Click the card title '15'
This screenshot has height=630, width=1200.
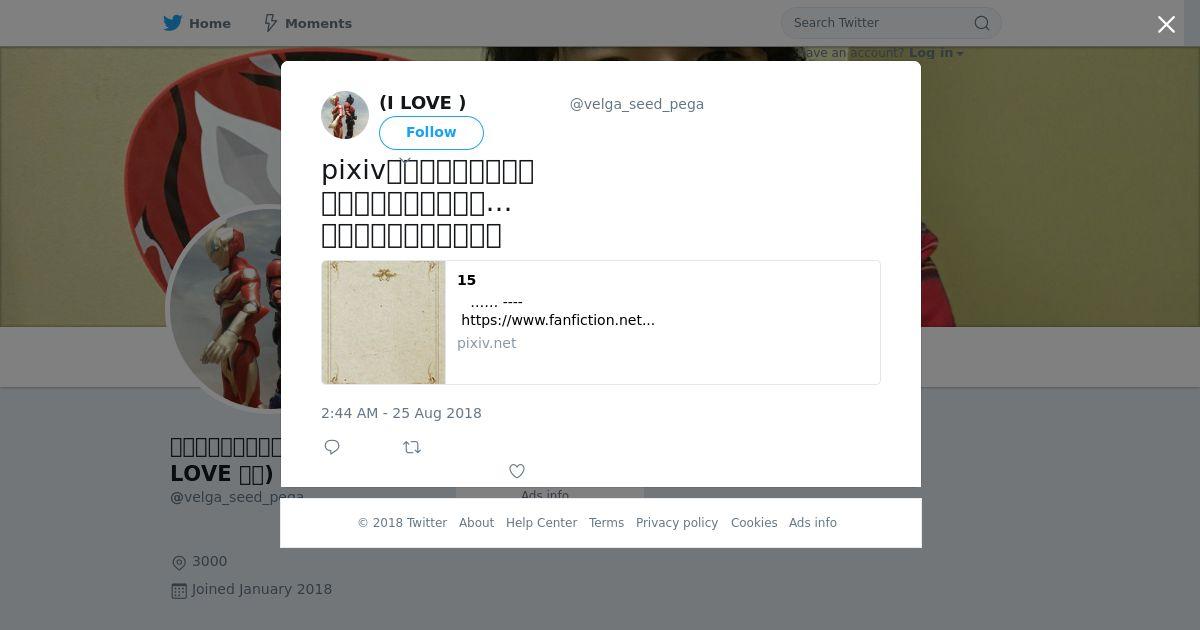click(x=466, y=280)
